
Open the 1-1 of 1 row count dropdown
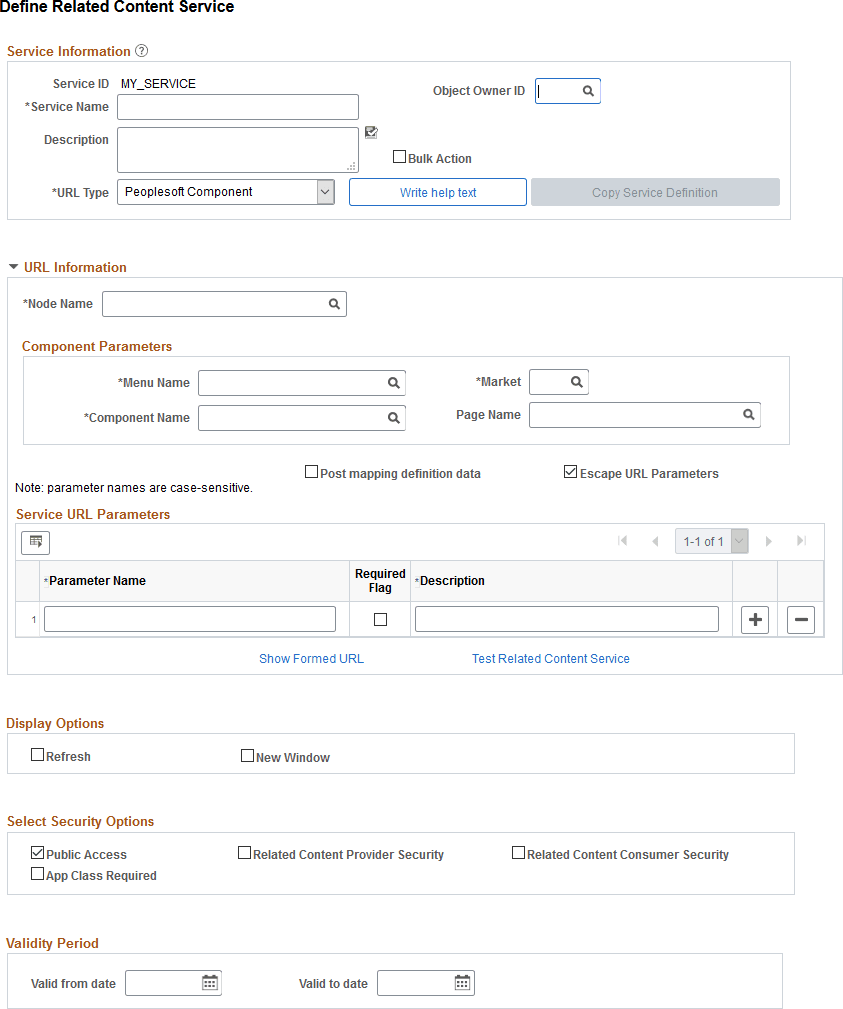[738, 540]
